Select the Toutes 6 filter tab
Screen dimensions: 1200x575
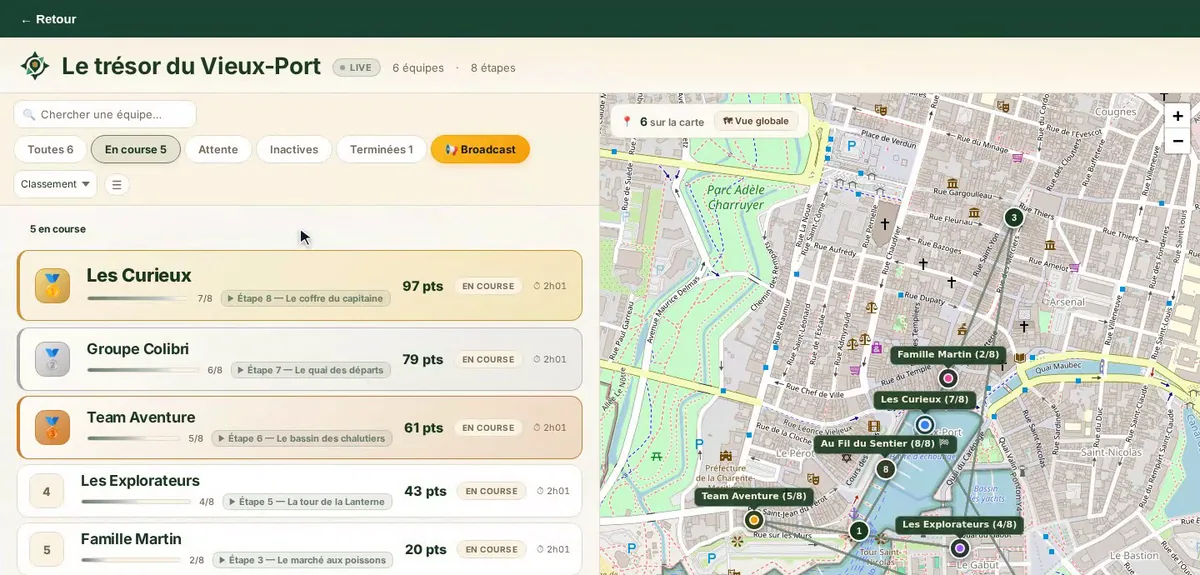coord(50,149)
